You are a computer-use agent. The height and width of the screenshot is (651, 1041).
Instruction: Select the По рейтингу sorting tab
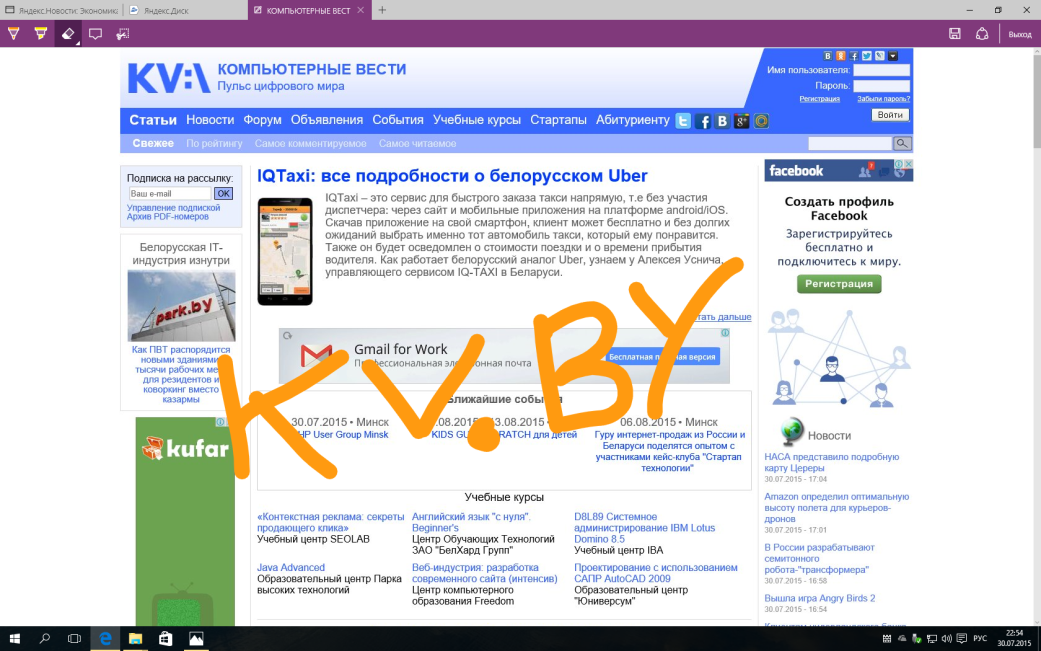click(214, 143)
